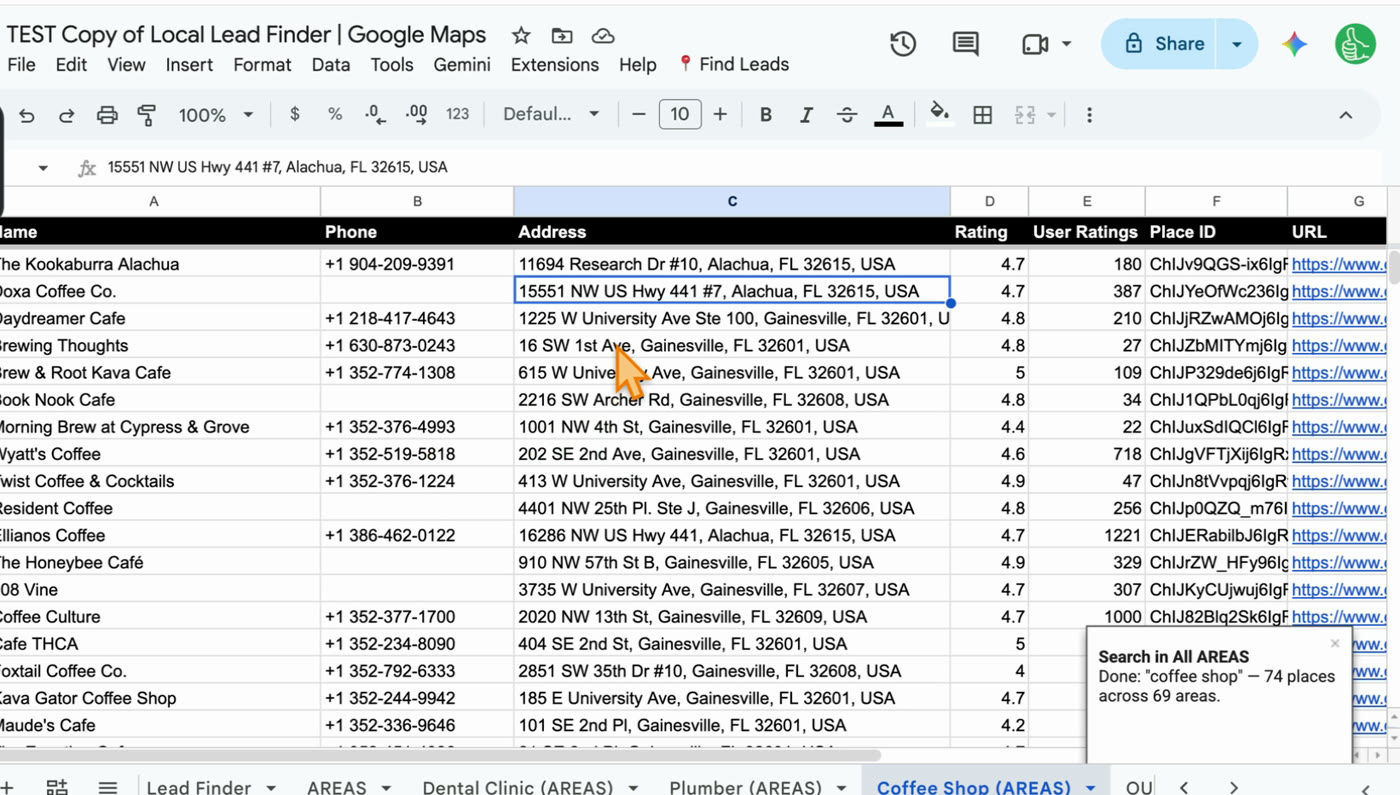The width and height of the screenshot is (1400, 795).
Task: Increase the font size
Action: [x=720, y=114]
